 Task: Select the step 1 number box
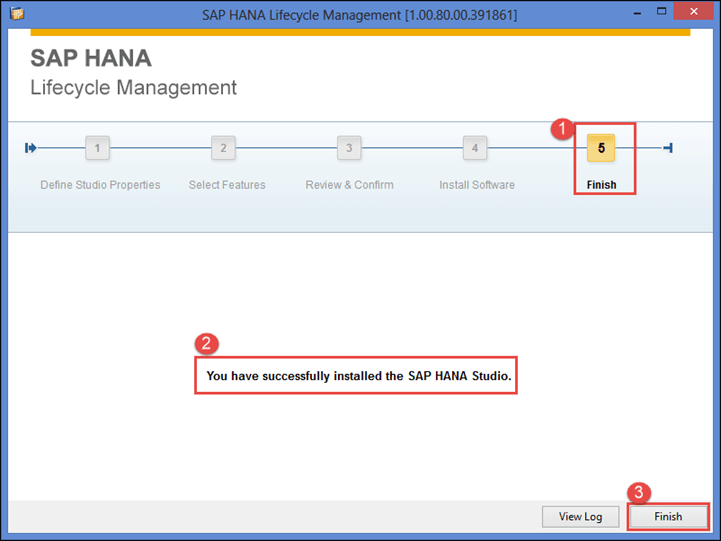97,148
